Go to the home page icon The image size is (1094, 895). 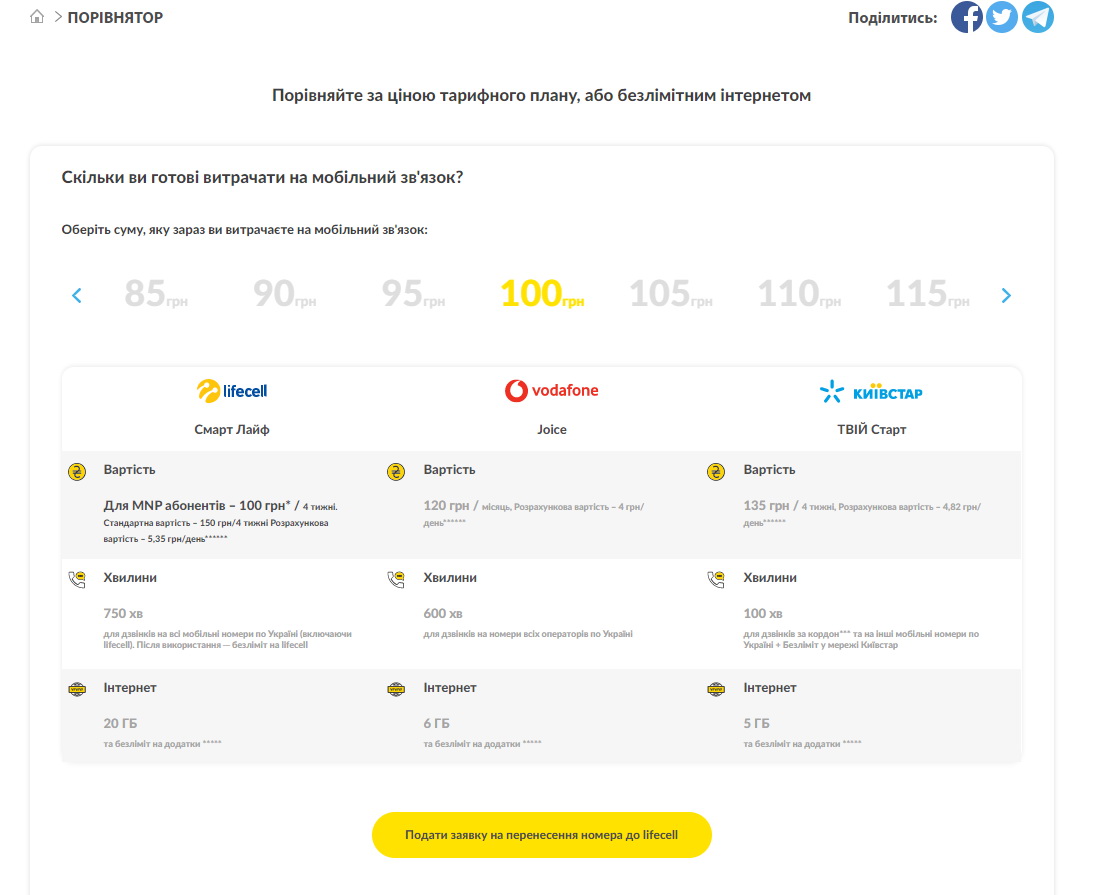coord(37,17)
